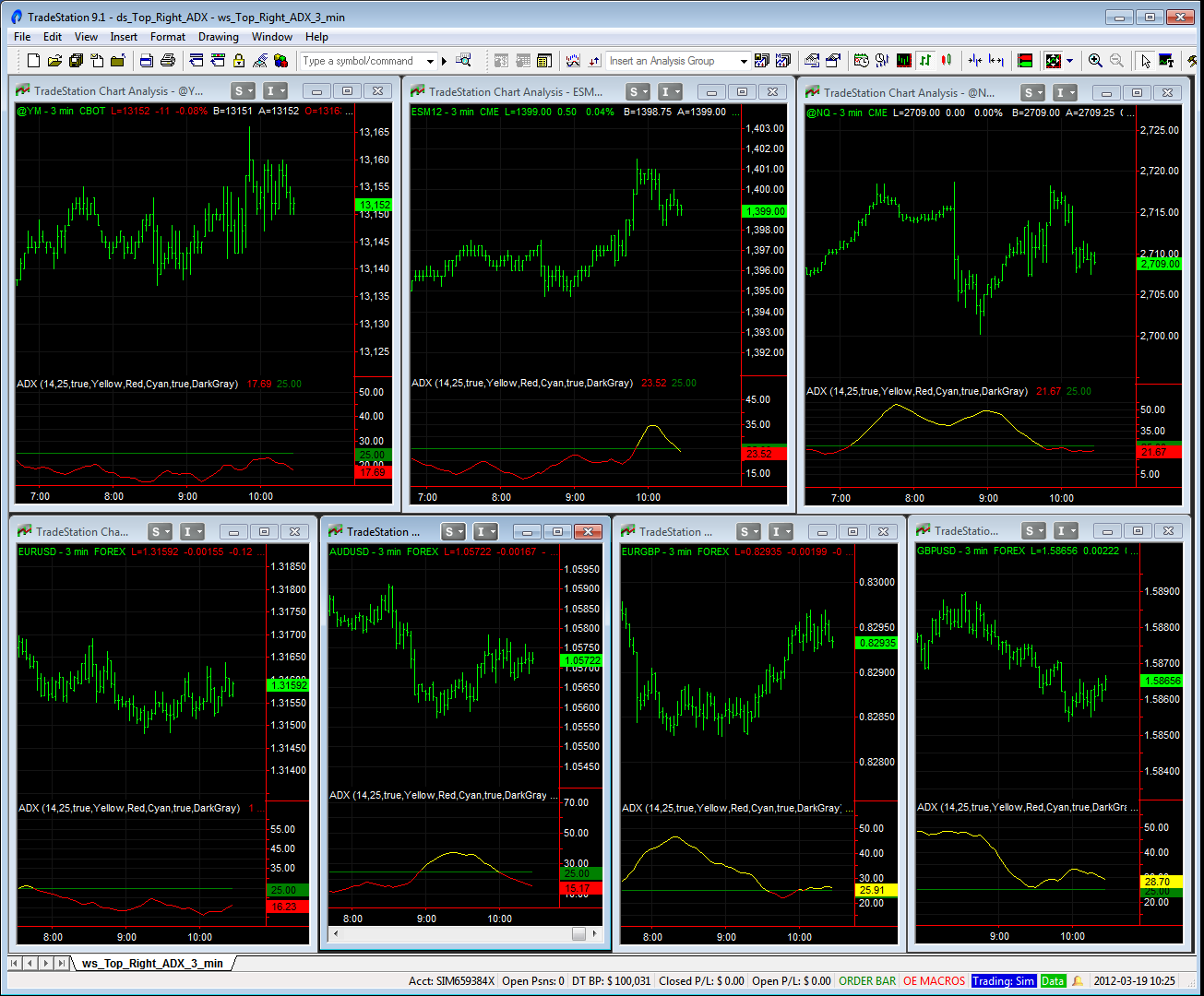Click the increase bar spacing icon
This screenshot has width=1204, height=996.
tap(996, 61)
